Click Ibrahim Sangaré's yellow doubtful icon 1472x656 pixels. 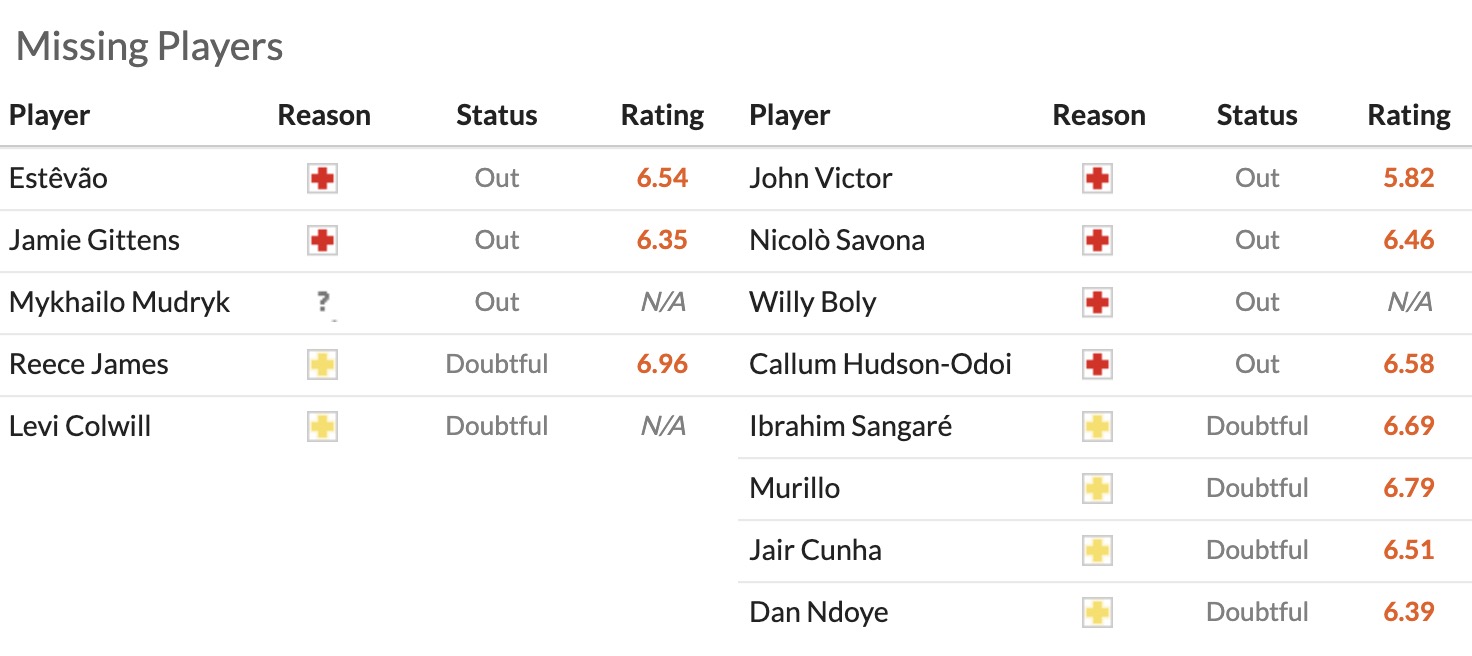1098,427
